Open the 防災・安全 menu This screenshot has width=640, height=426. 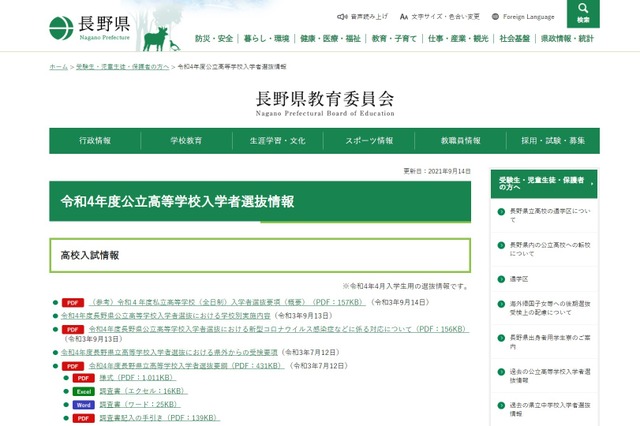pos(214,39)
